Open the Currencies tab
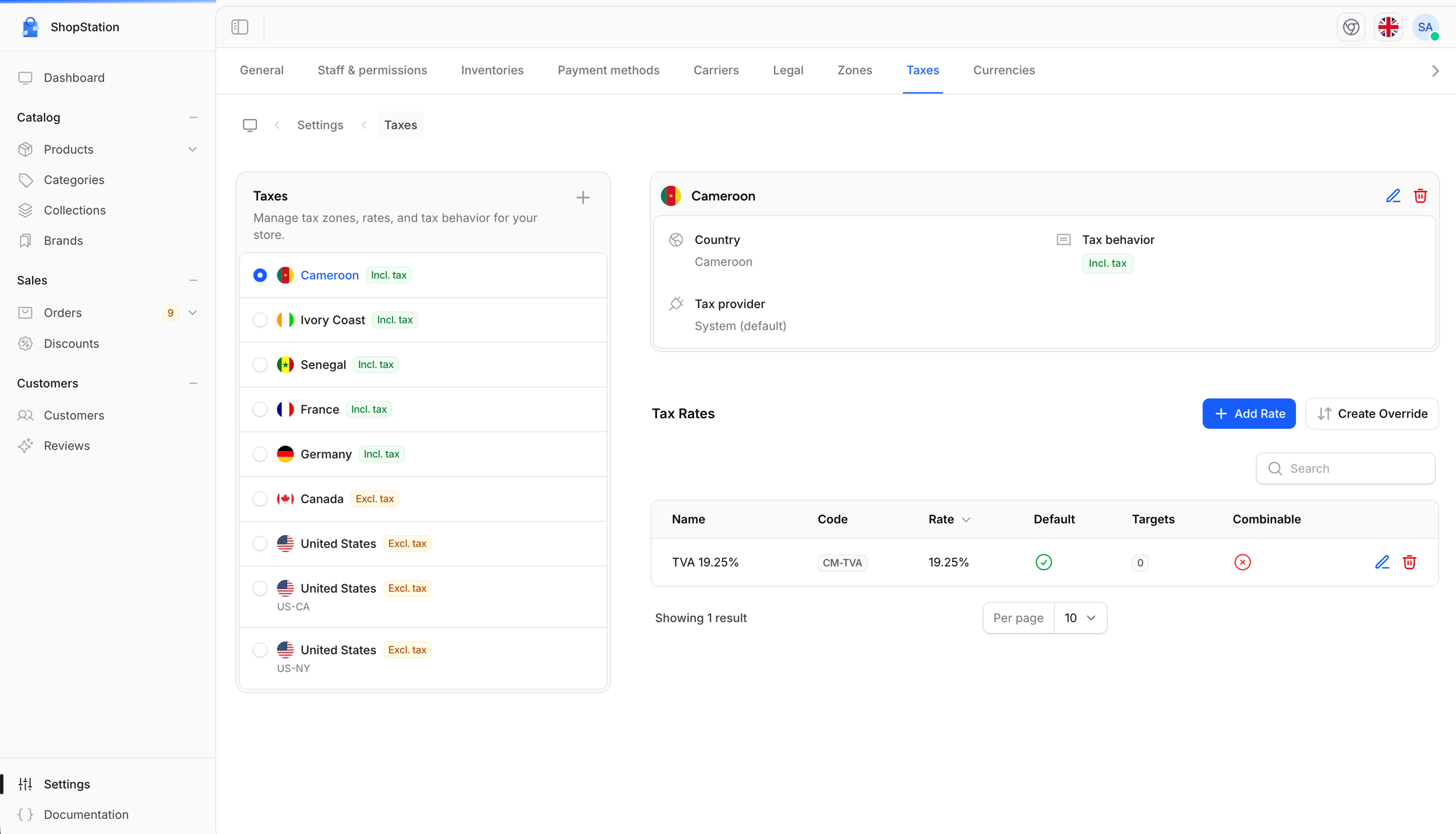 click(1003, 70)
